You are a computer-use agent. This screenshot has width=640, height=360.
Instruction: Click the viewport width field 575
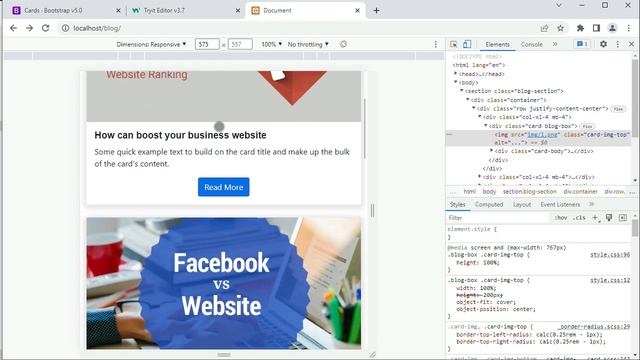tap(207, 44)
